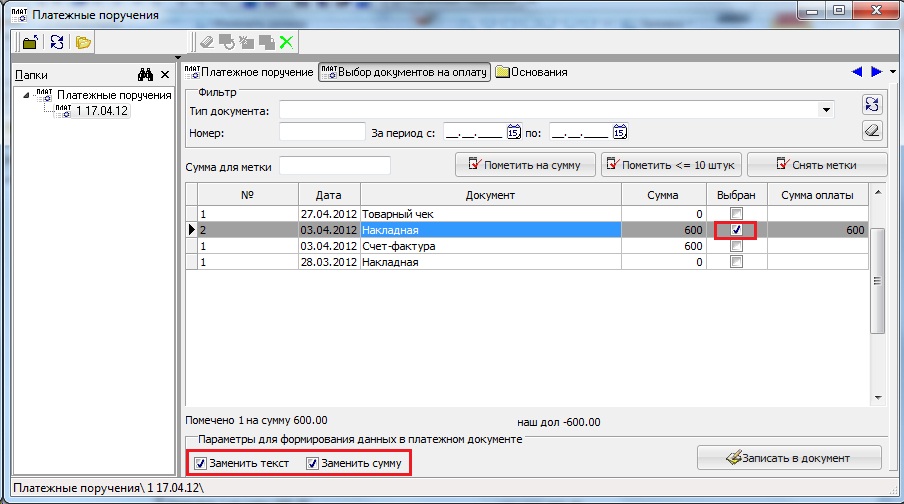Click the green X delete toolbar icon
Screen dimensions: 904x504
[x=286, y=42]
